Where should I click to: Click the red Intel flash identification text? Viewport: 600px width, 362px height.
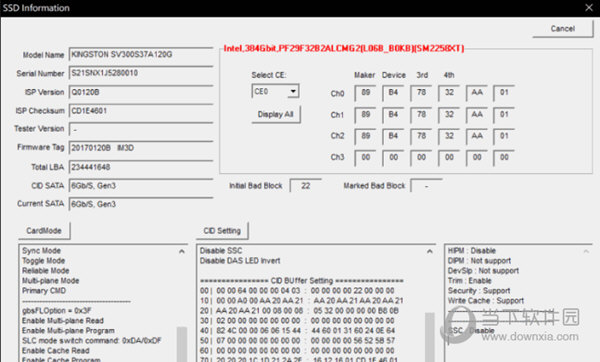(x=344, y=49)
